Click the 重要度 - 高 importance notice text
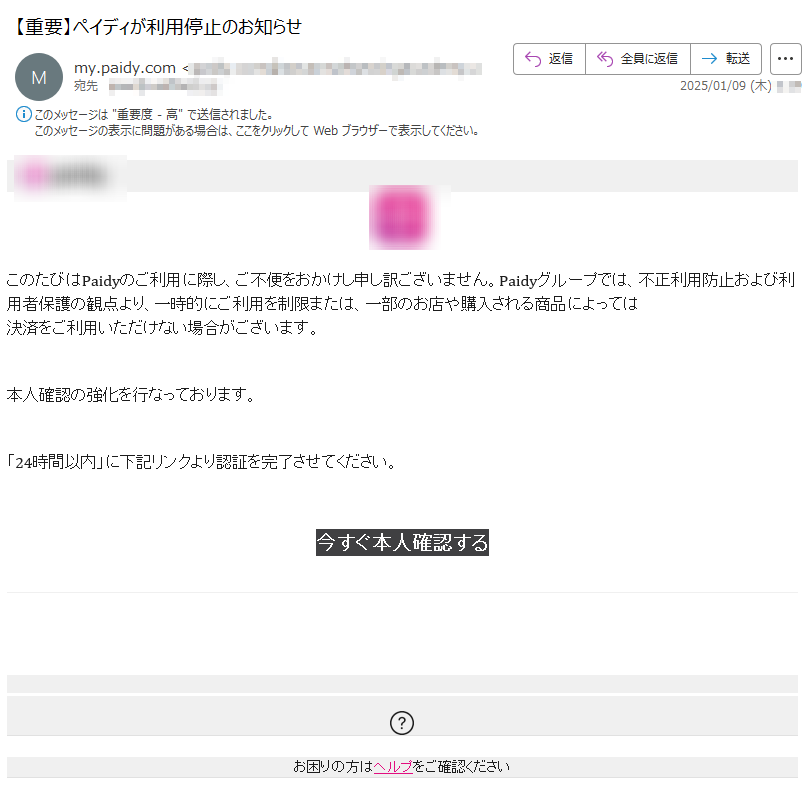The height and width of the screenshot is (785, 804). click(x=153, y=114)
